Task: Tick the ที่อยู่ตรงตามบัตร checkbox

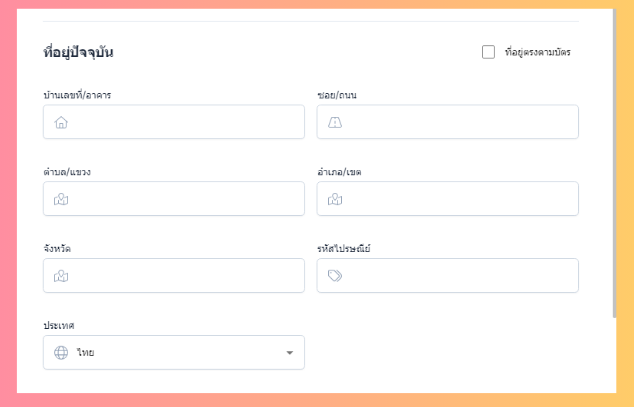Action: pos(488,52)
